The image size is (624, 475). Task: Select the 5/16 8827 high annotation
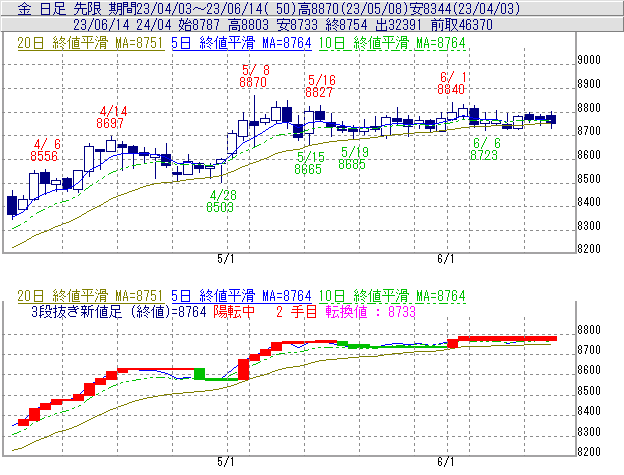tap(320, 86)
